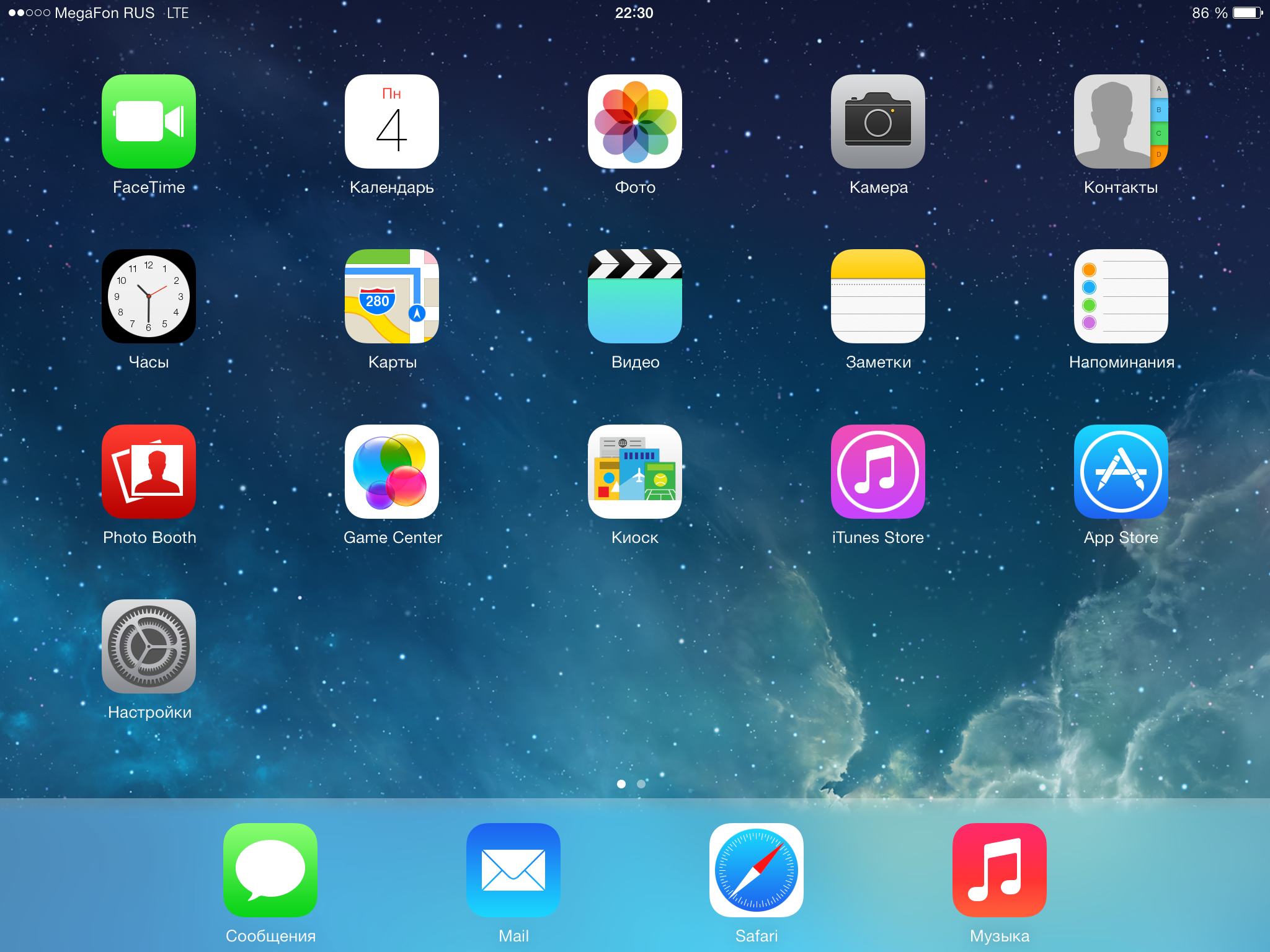Launch the Календарь calendar app
This screenshot has height=952, width=1270.
point(392,121)
